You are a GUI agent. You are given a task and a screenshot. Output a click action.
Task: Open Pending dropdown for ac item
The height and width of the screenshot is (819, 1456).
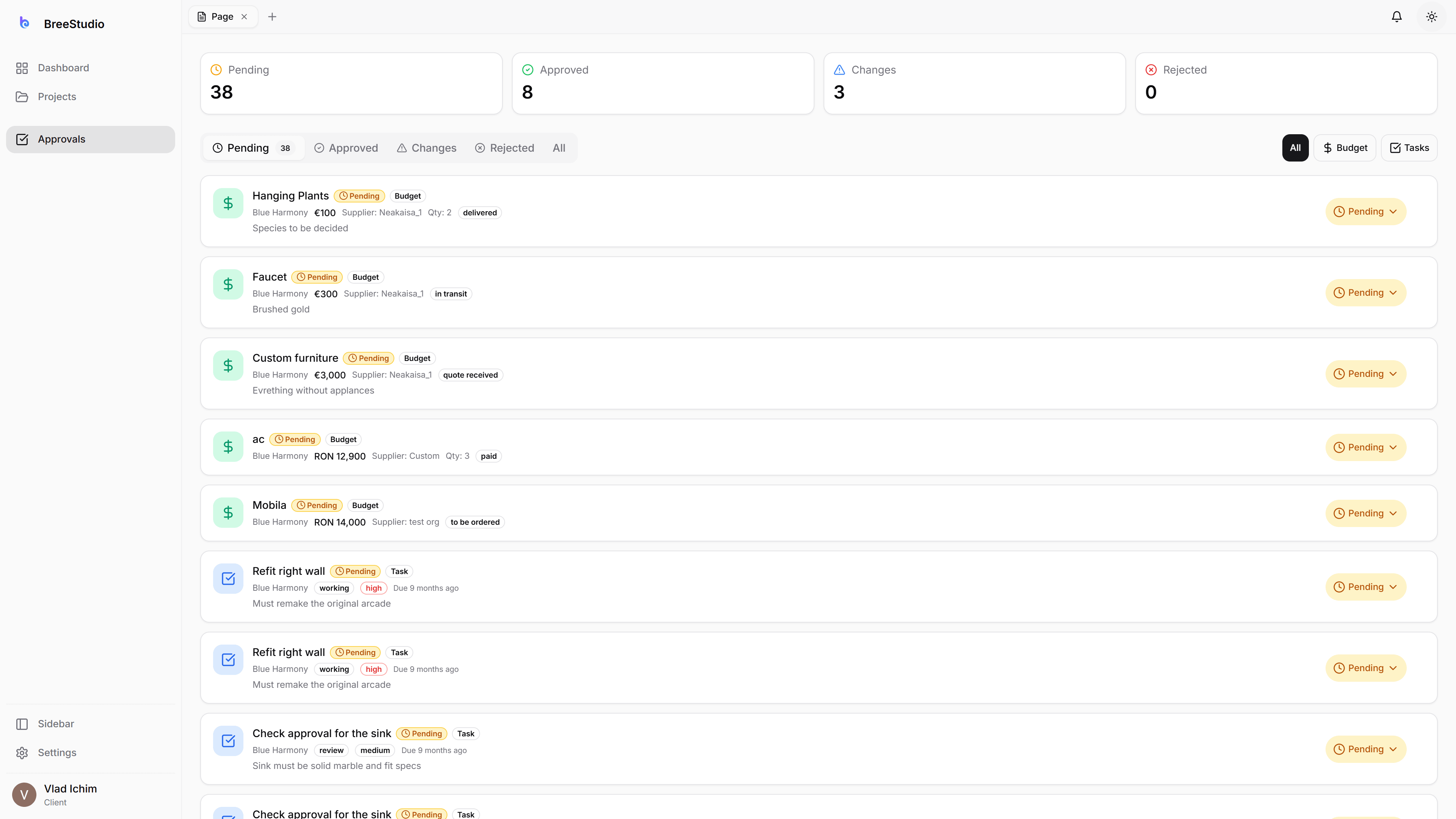click(1365, 447)
